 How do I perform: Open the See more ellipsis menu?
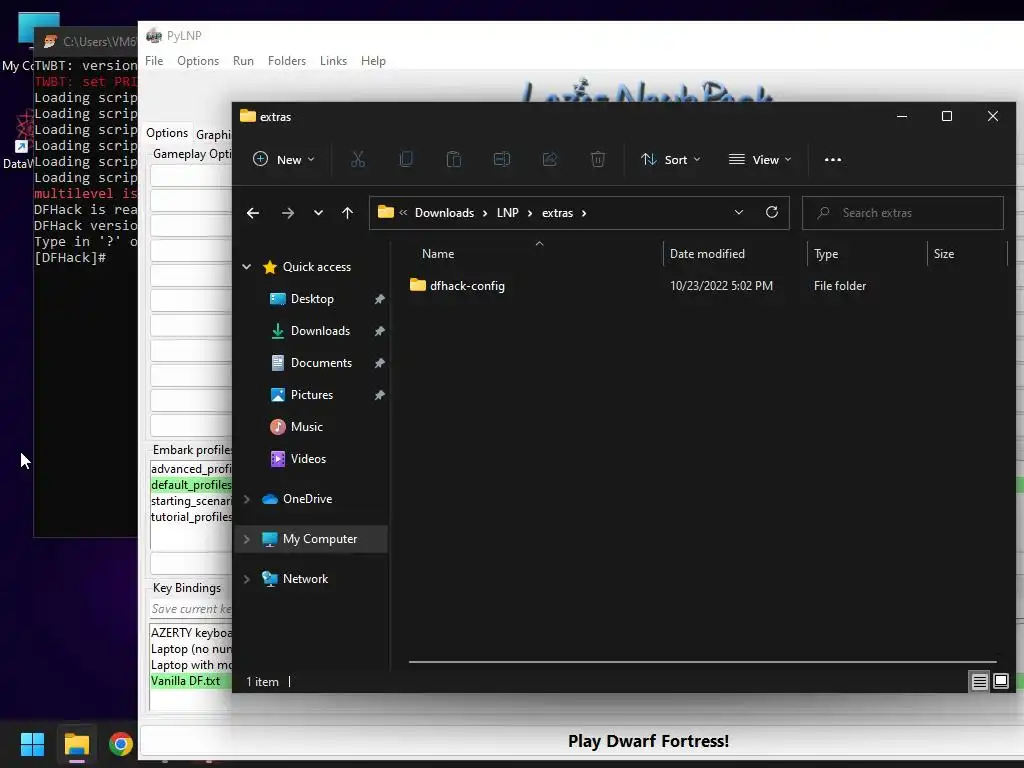pos(833,159)
